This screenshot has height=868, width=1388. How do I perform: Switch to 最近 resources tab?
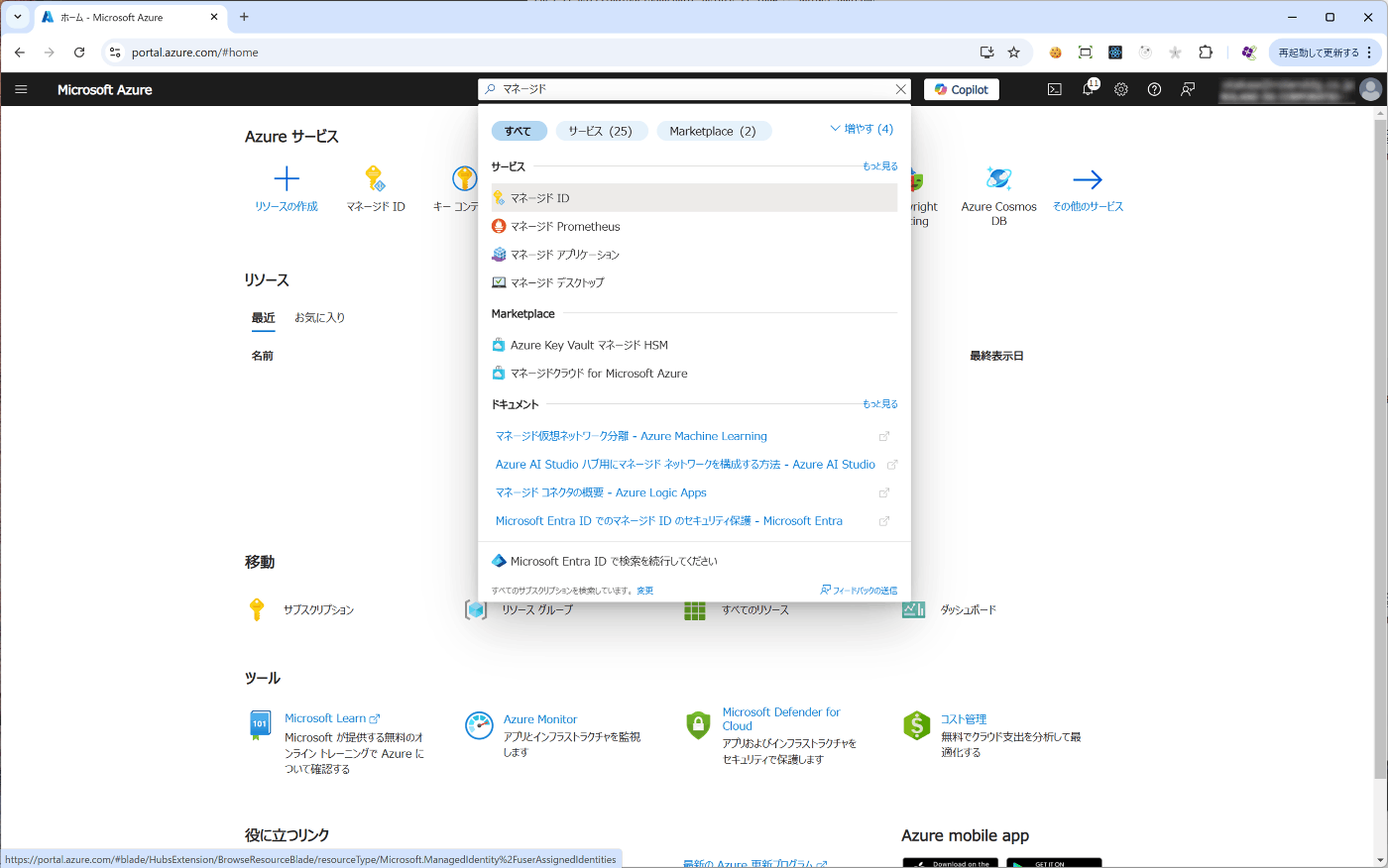[x=263, y=318]
